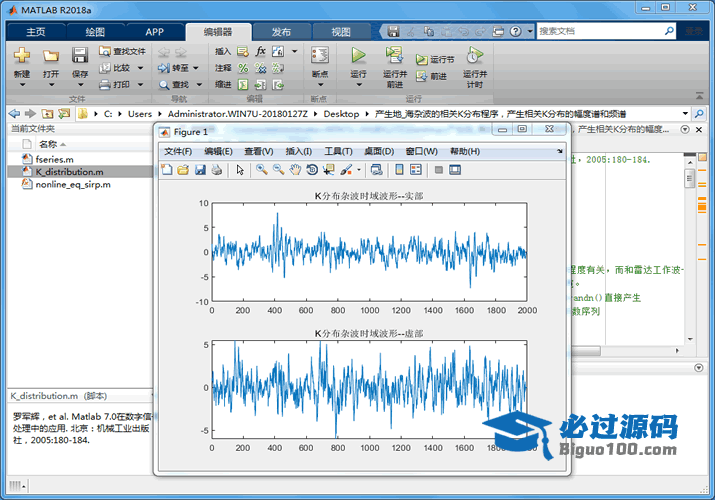
Task: Click the editor horizontal scrollbar thumb
Action: pyautogui.click(x=585, y=351)
